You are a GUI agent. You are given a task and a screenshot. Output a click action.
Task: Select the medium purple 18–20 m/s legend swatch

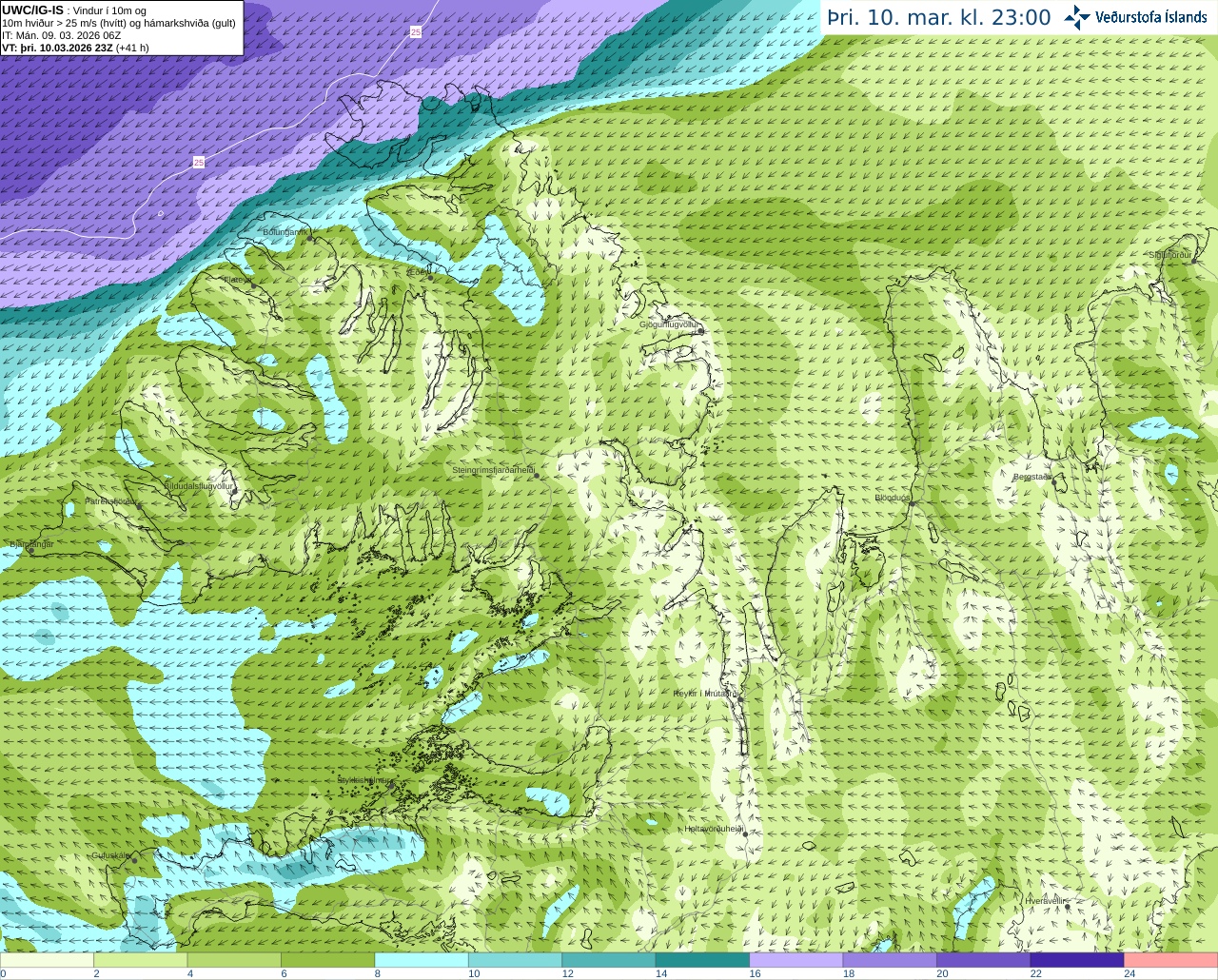[891, 960]
